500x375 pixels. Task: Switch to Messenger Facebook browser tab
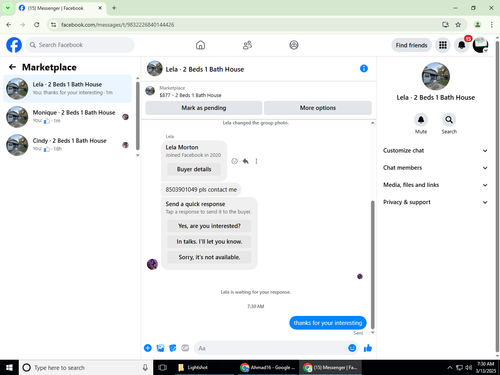pos(61,8)
